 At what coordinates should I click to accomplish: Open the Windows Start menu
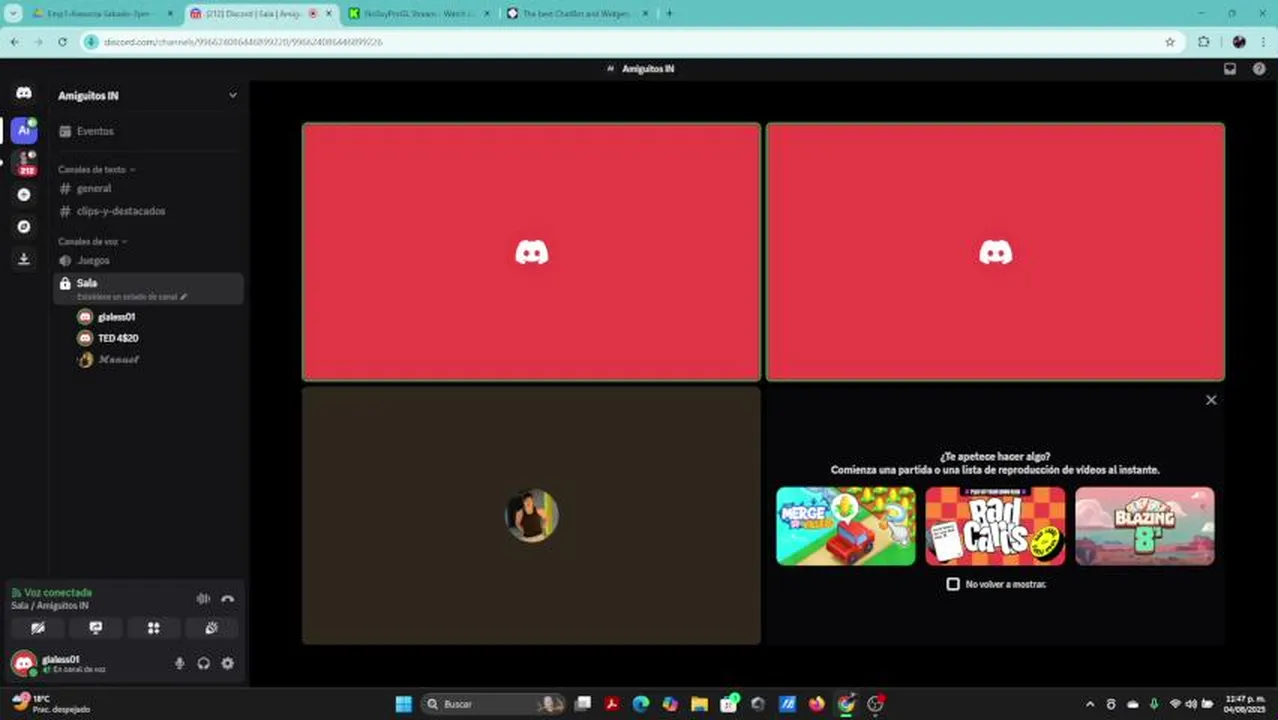[x=404, y=704]
